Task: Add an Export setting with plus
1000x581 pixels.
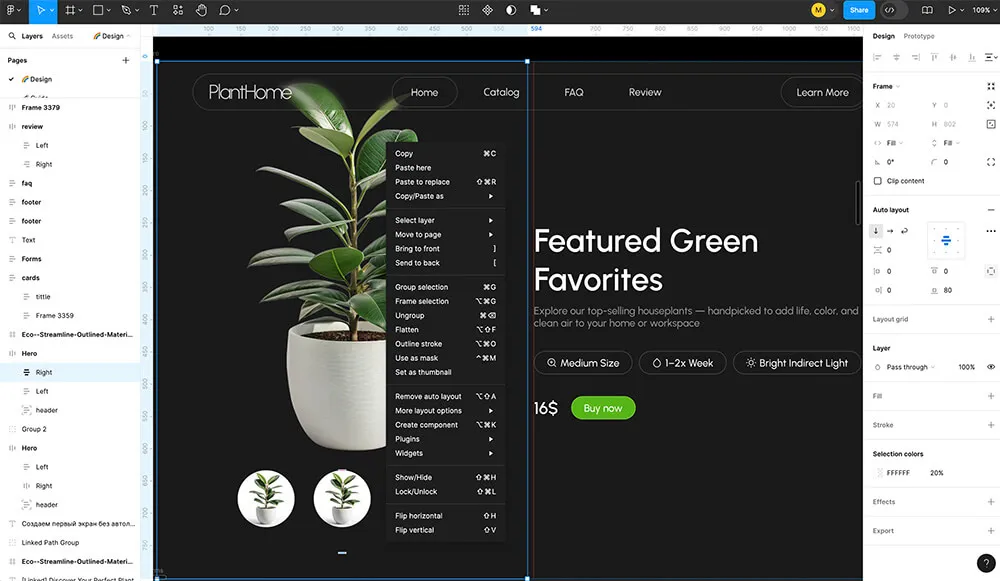Action: pyautogui.click(x=991, y=531)
